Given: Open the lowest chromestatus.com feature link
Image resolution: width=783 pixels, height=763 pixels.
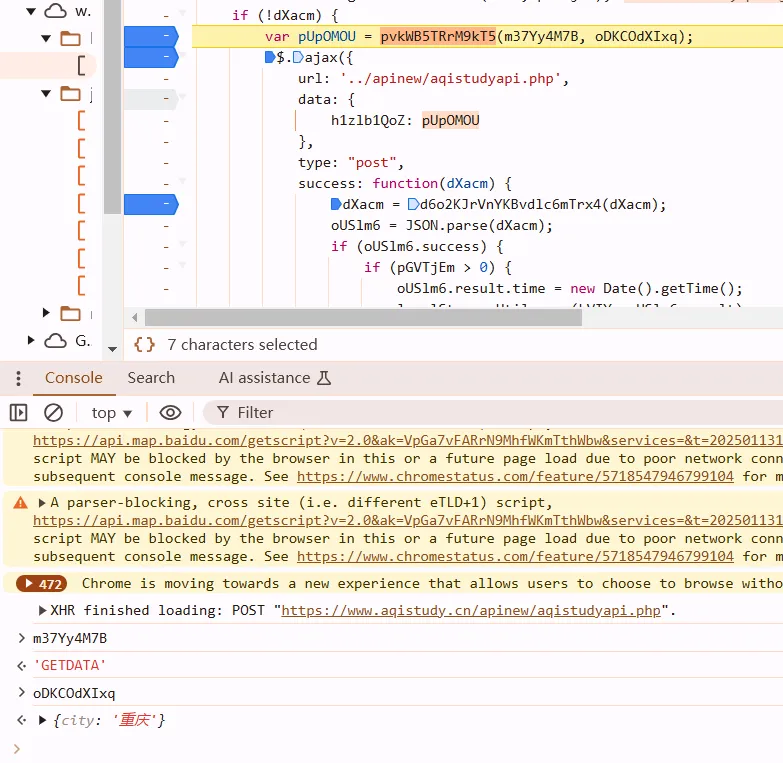Looking at the screenshot, I should (515, 556).
